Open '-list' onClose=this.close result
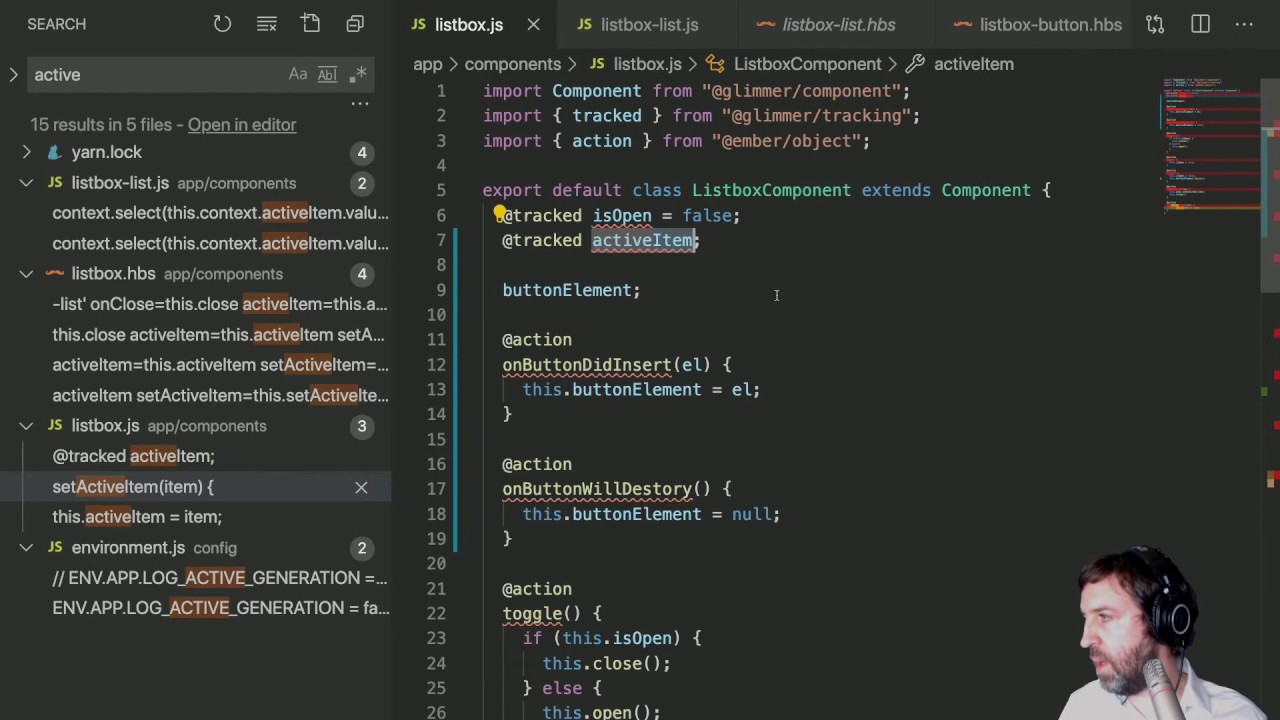Viewport: 1280px width, 720px height. coord(220,304)
